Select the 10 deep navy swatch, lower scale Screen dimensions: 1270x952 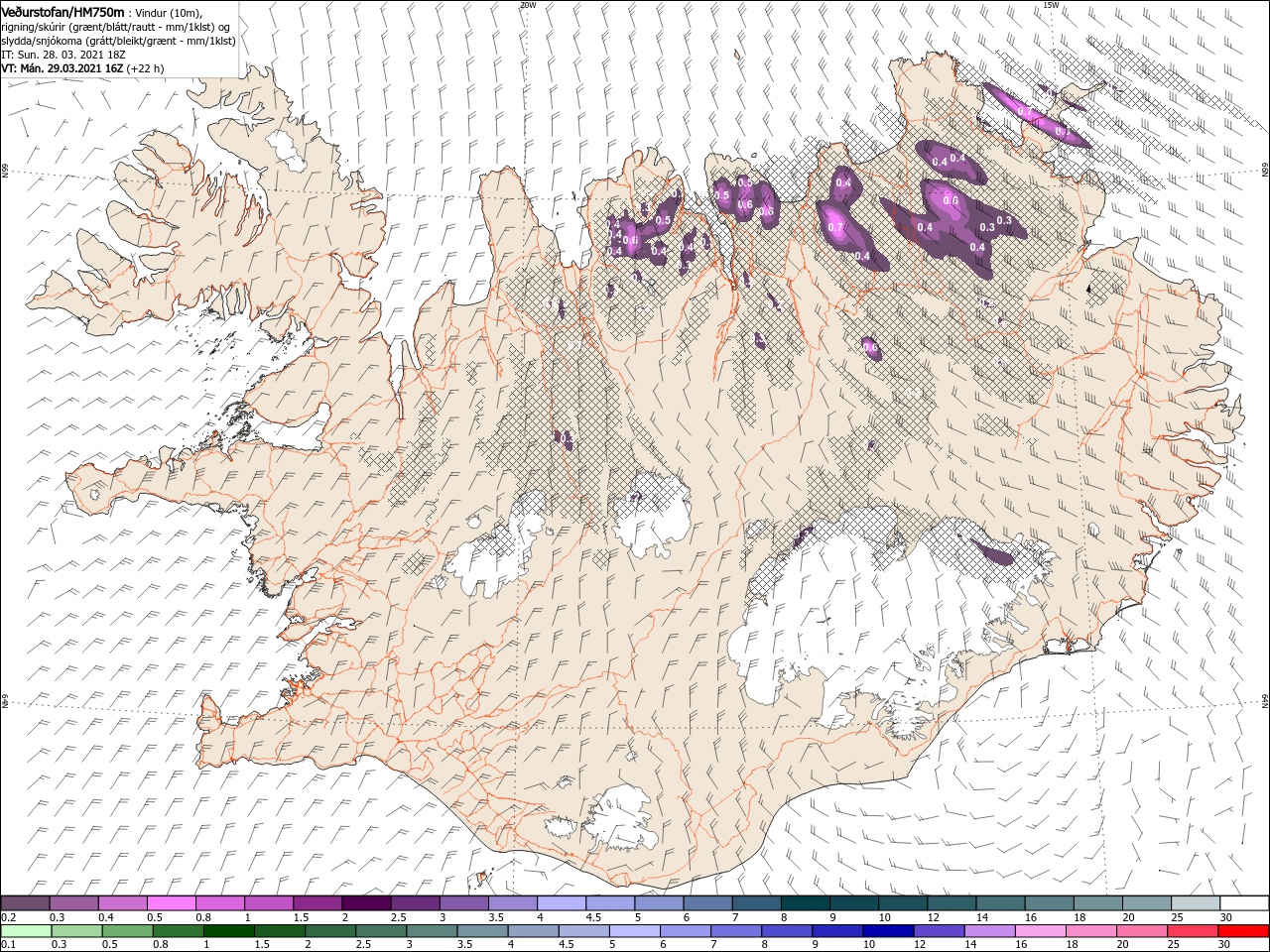coord(887,931)
